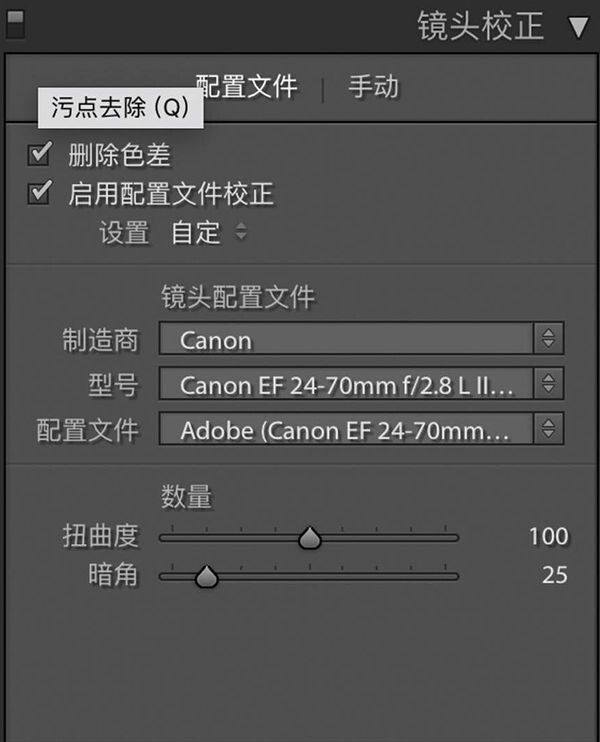Click the 扭曲度 slider handle

[x=310, y=538]
